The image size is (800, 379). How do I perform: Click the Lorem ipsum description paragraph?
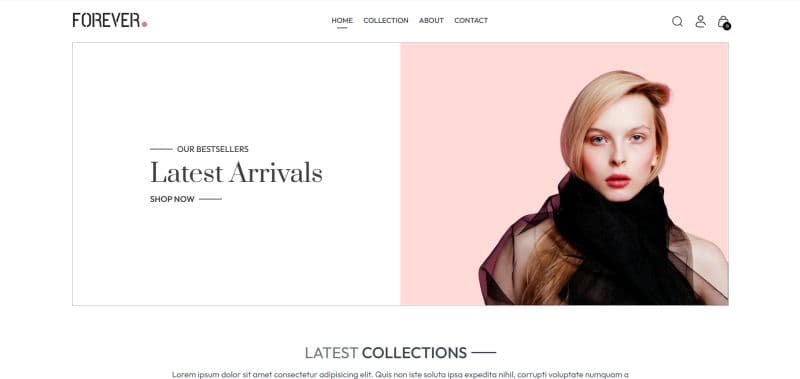(x=400, y=374)
